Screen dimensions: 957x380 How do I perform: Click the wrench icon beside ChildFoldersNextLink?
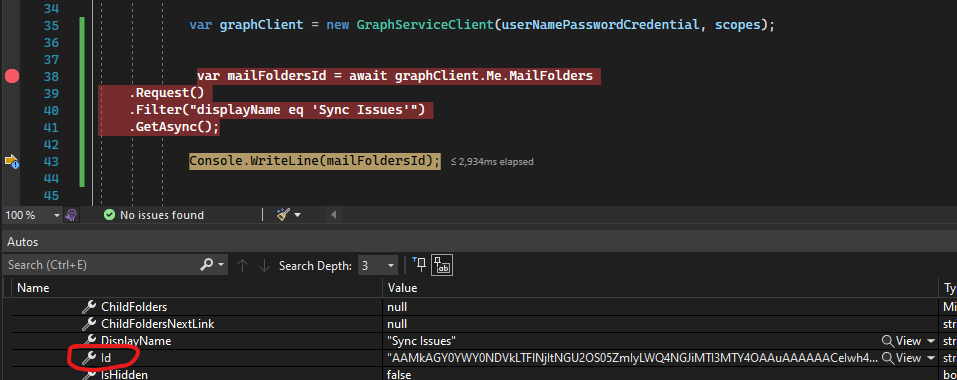pyautogui.click(x=89, y=324)
